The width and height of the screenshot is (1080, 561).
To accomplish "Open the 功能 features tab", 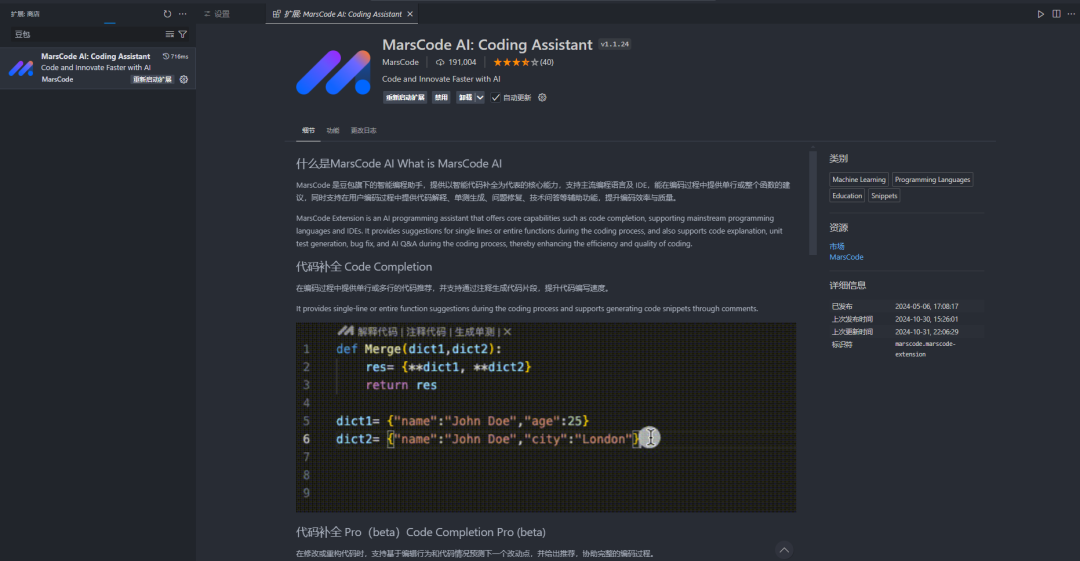I will click(x=332, y=130).
